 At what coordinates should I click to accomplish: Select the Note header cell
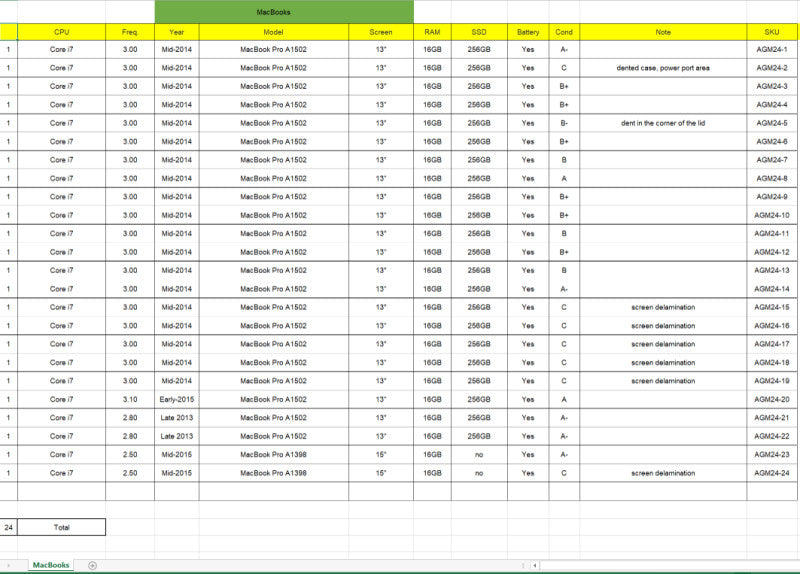663,32
